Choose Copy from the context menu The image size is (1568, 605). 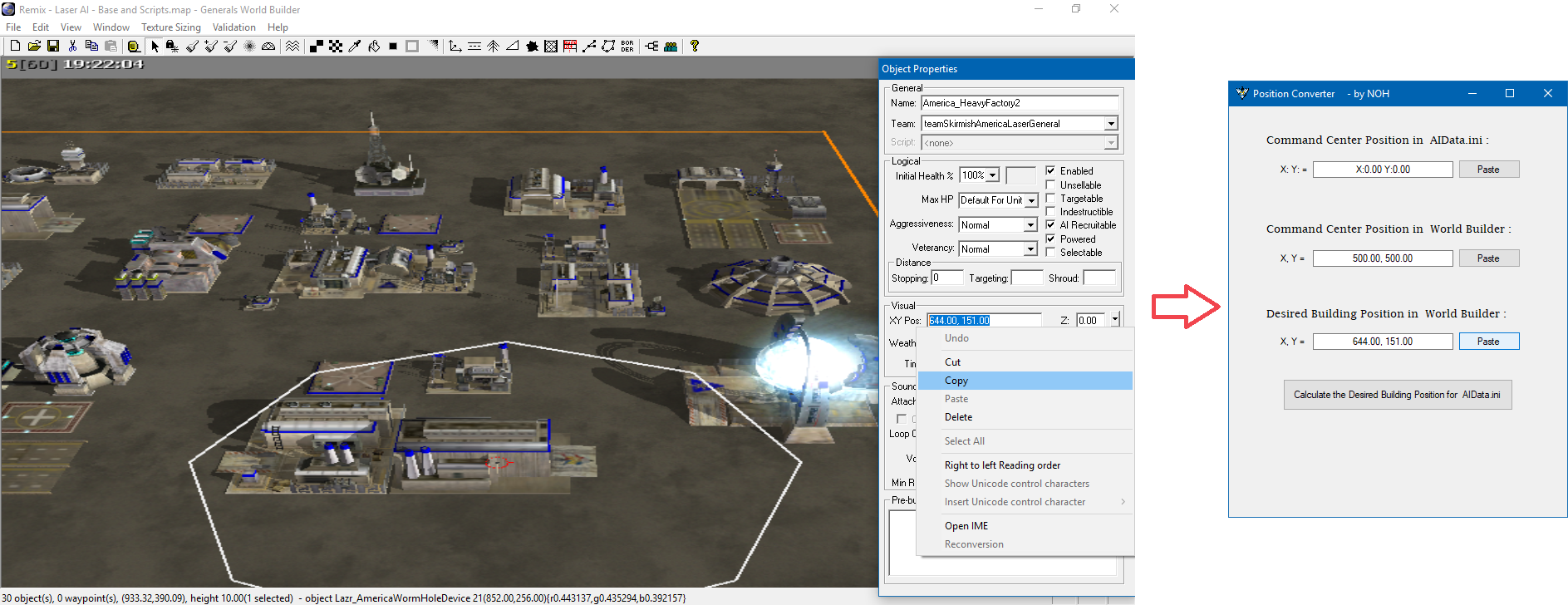pyautogui.click(x=956, y=381)
